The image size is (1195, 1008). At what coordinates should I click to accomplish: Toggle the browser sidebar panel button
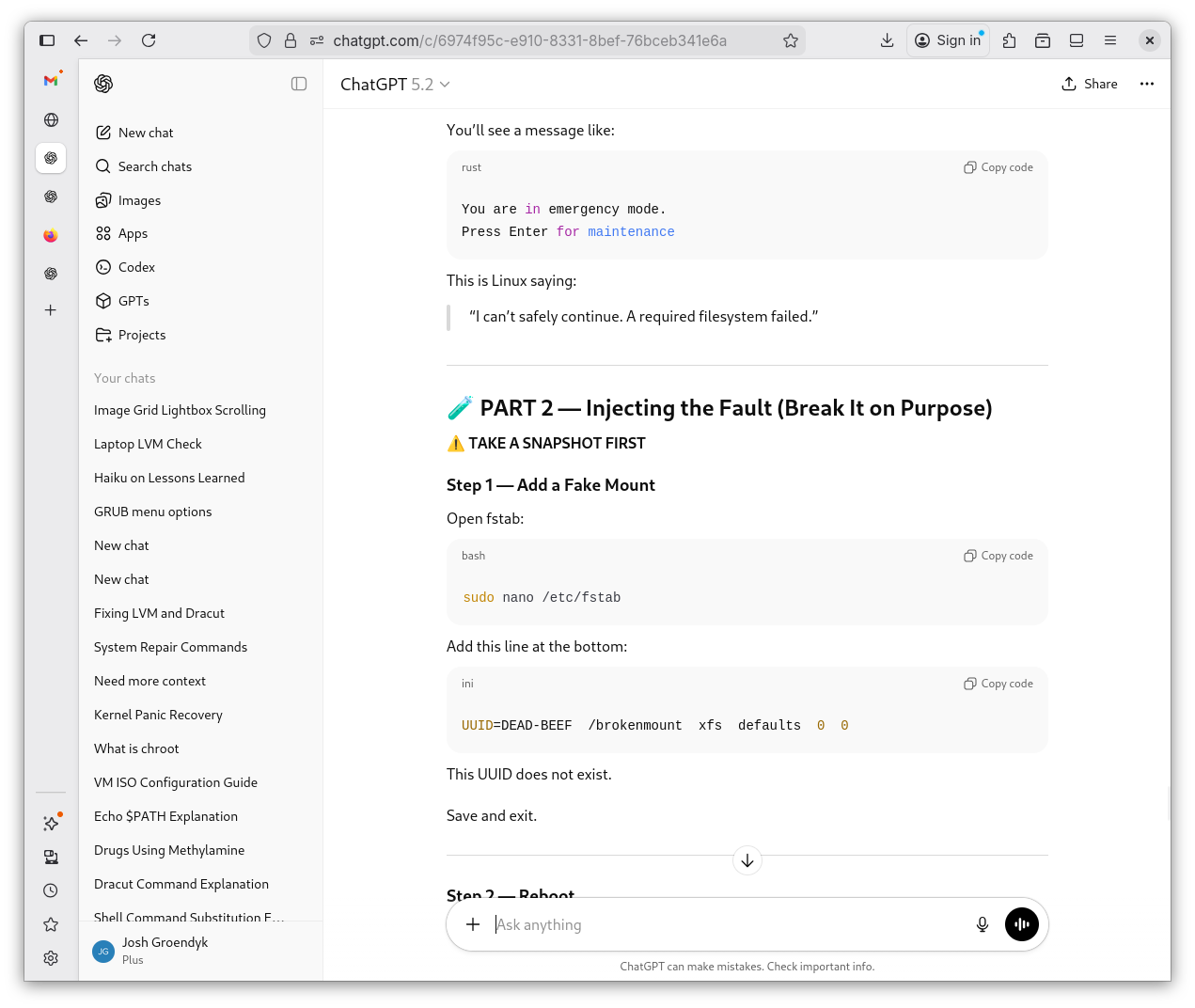point(47,40)
